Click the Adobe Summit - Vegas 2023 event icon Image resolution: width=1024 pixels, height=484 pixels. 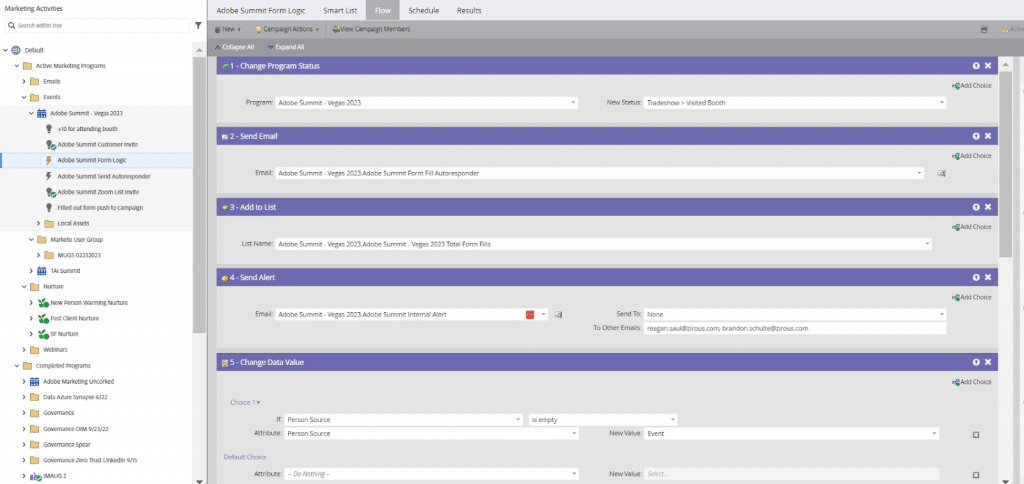pos(41,113)
